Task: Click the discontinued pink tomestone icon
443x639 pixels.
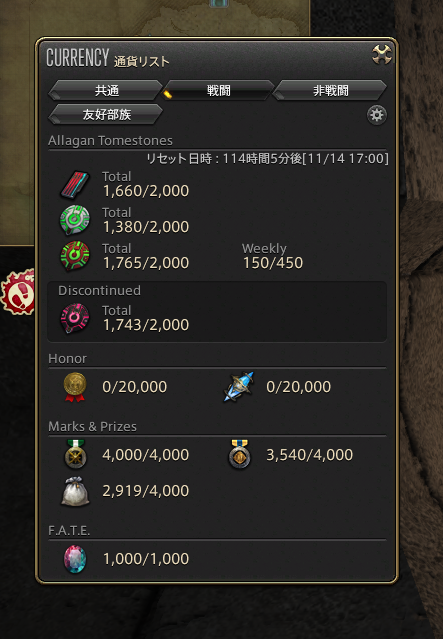Action: (x=75, y=318)
